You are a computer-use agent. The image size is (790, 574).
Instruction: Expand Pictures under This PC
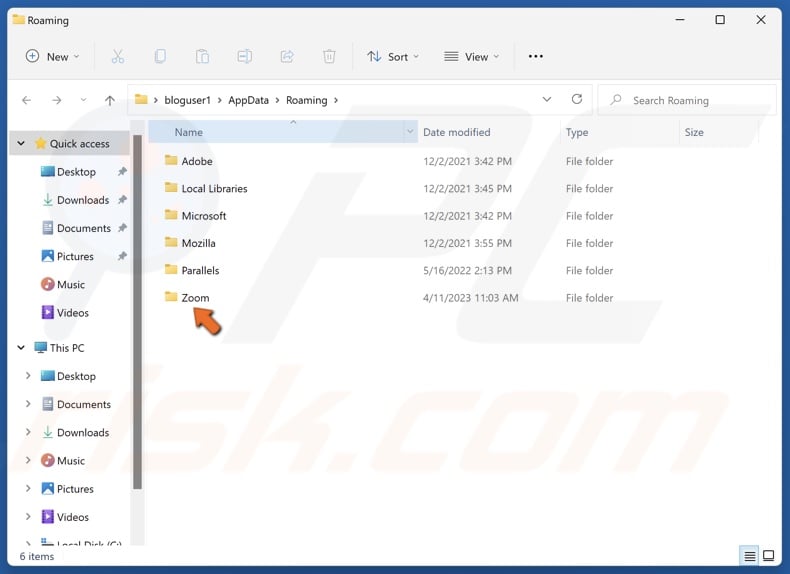(28, 489)
